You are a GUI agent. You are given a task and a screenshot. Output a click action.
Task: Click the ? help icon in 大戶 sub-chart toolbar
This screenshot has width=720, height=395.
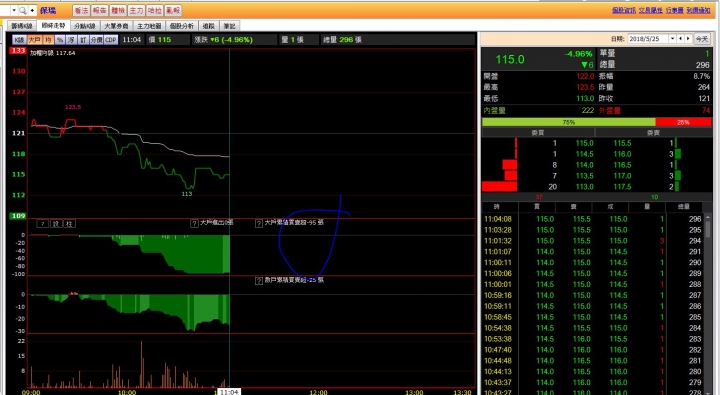pos(42,224)
